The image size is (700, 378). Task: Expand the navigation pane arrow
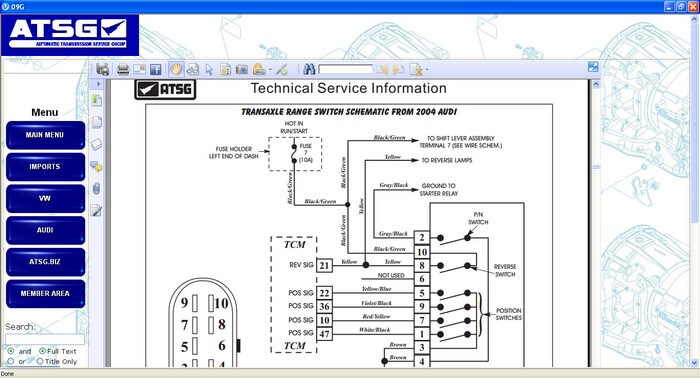pos(98,84)
